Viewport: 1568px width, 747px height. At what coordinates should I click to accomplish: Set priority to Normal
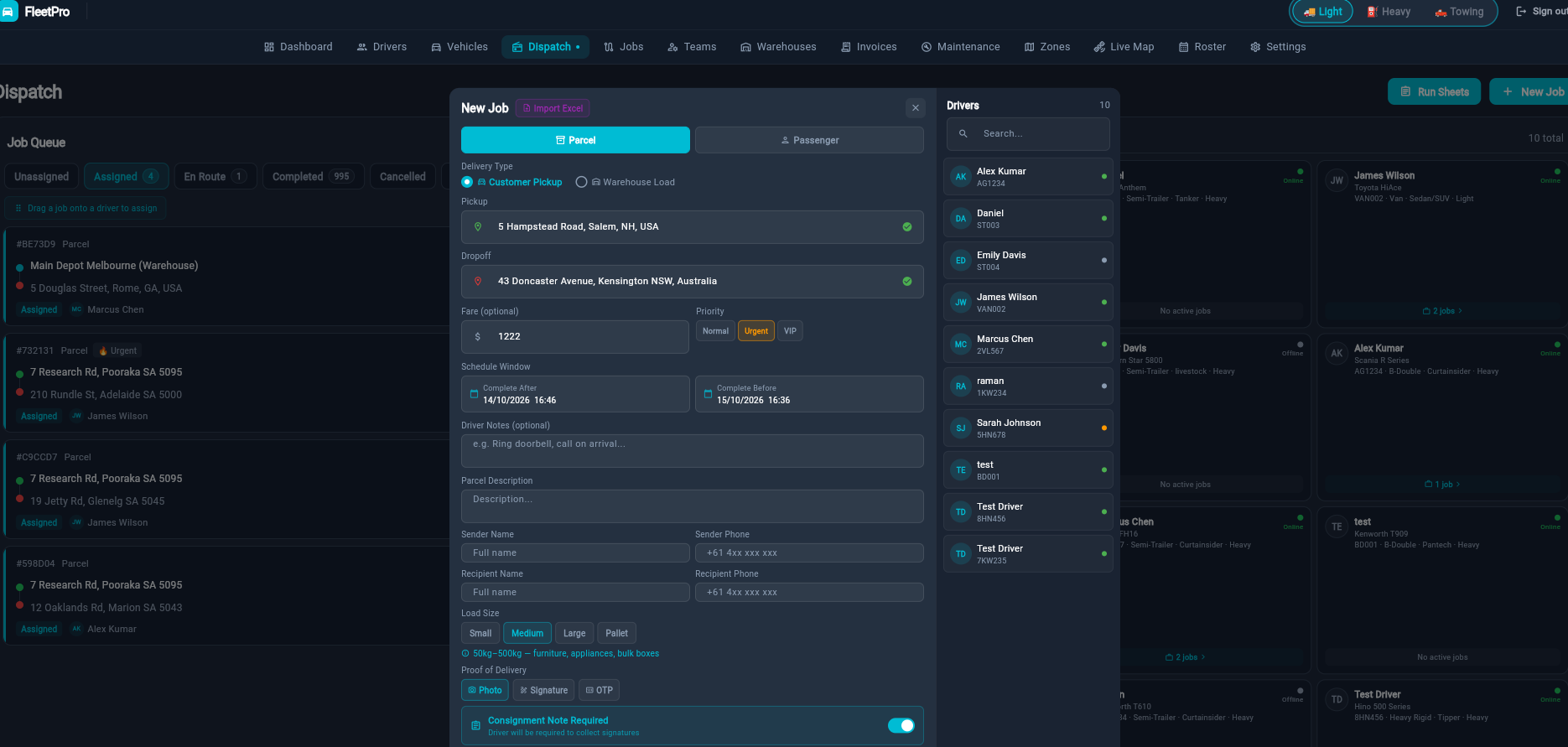pyautogui.click(x=715, y=331)
